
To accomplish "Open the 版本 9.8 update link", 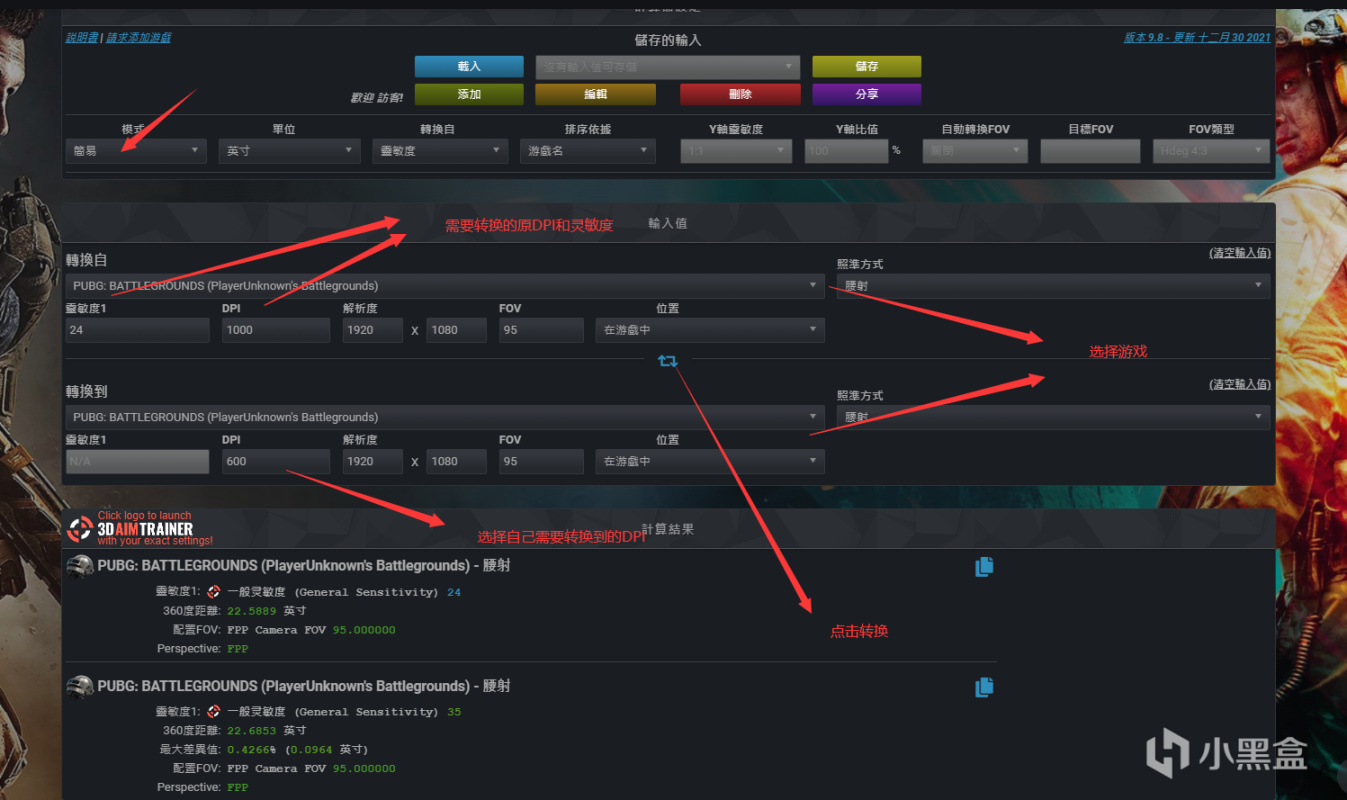I will [1197, 37].
